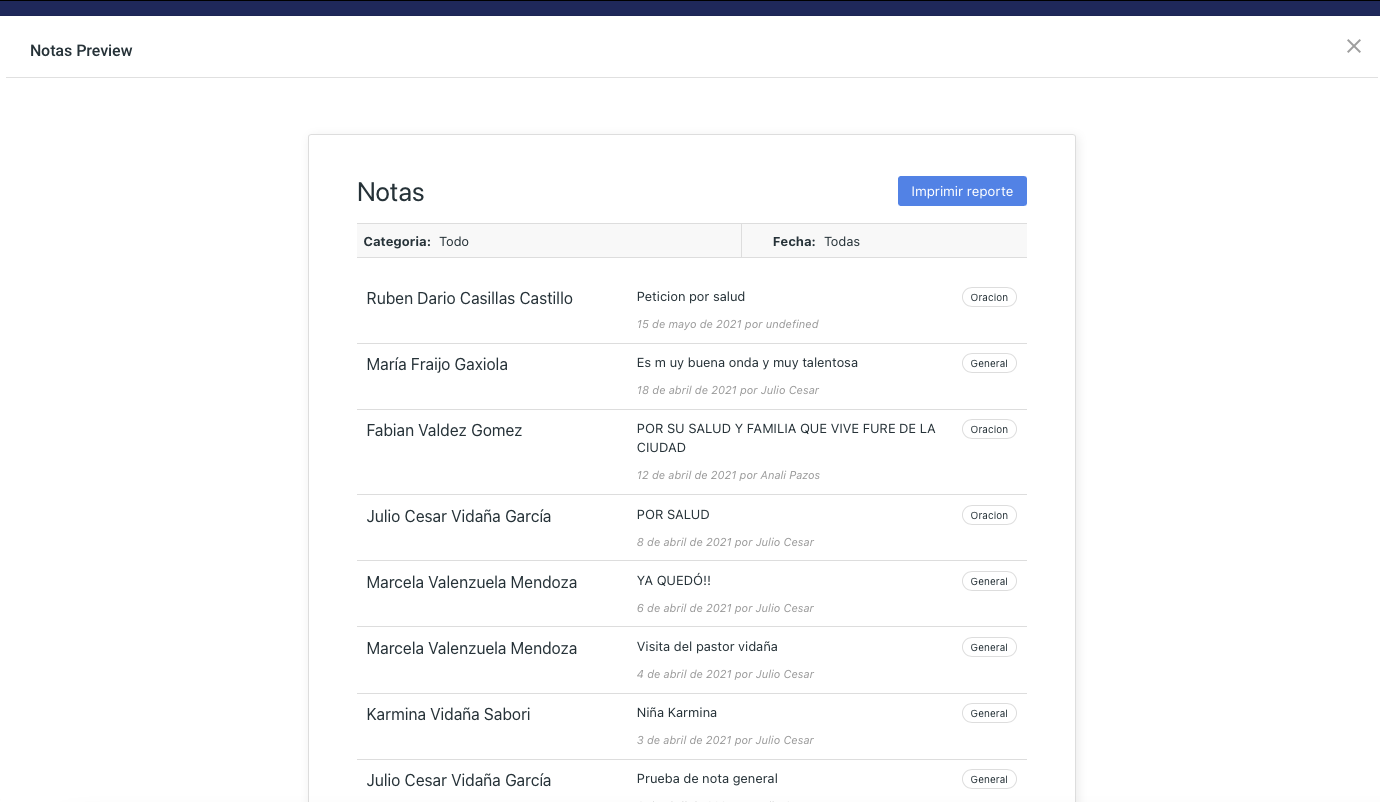Click the date 15 de mayo de 2021
Viewport: 1380px width, 802px height.
pyautogui.click(x=728, y=324)
